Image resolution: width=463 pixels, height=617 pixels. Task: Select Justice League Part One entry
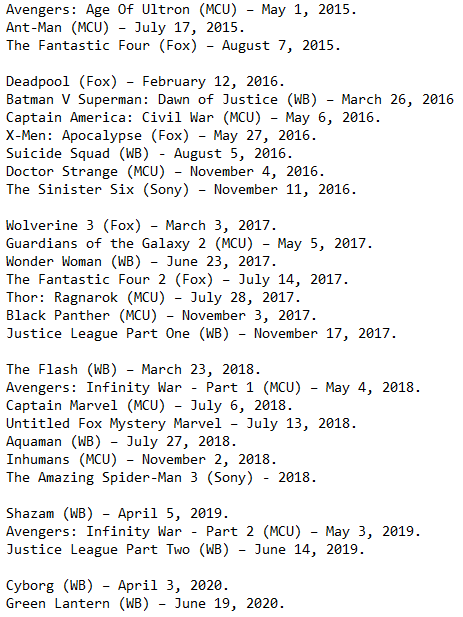[x=201, y=334]
